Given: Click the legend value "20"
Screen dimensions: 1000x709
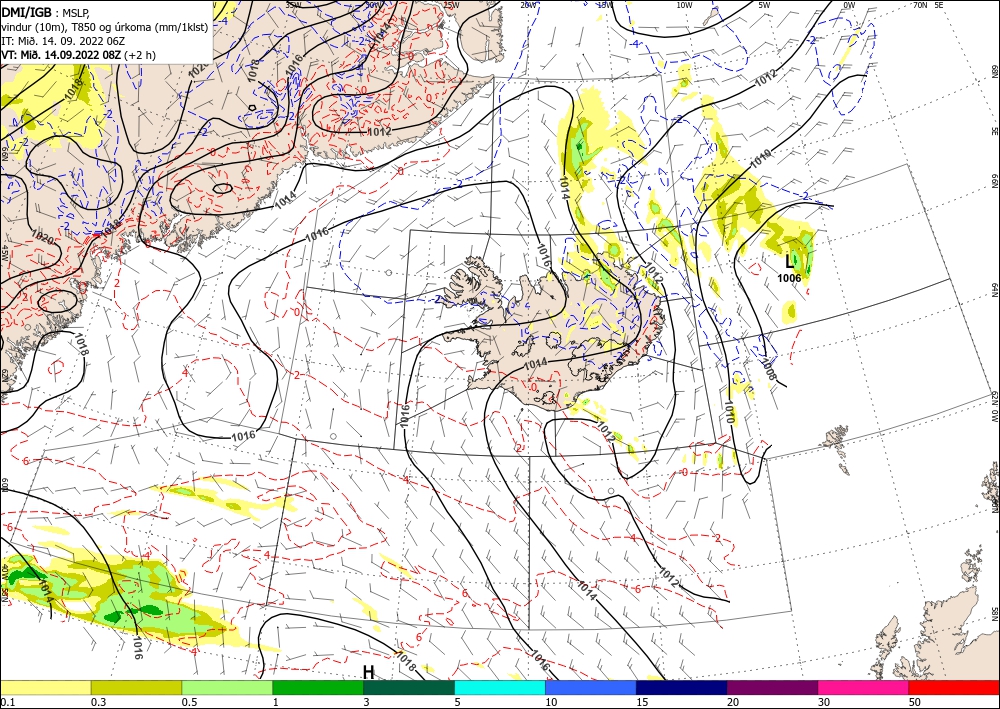Looking at the screenshot, I should pyautogui.click(x=733, y=702).
